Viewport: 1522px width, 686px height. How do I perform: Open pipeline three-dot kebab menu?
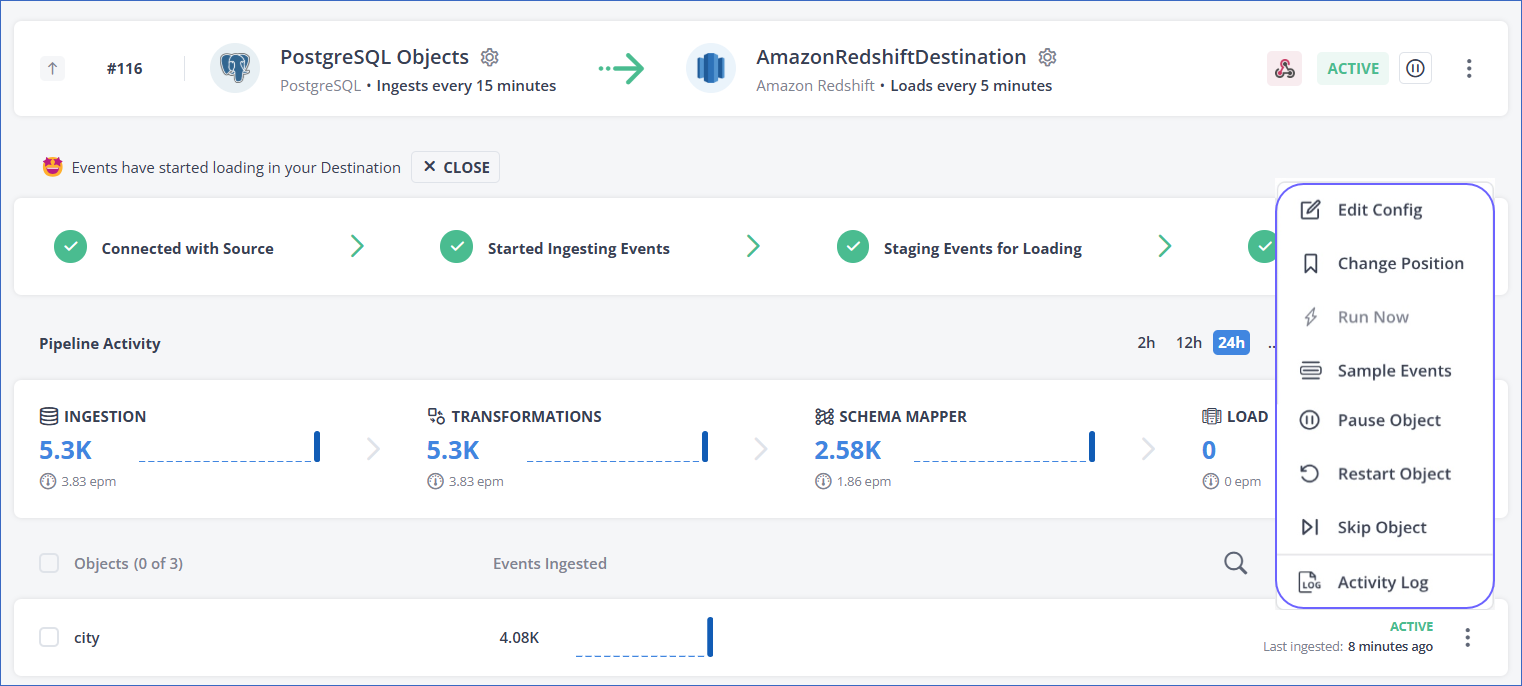pyautogui.click(x=1469, y=69)
